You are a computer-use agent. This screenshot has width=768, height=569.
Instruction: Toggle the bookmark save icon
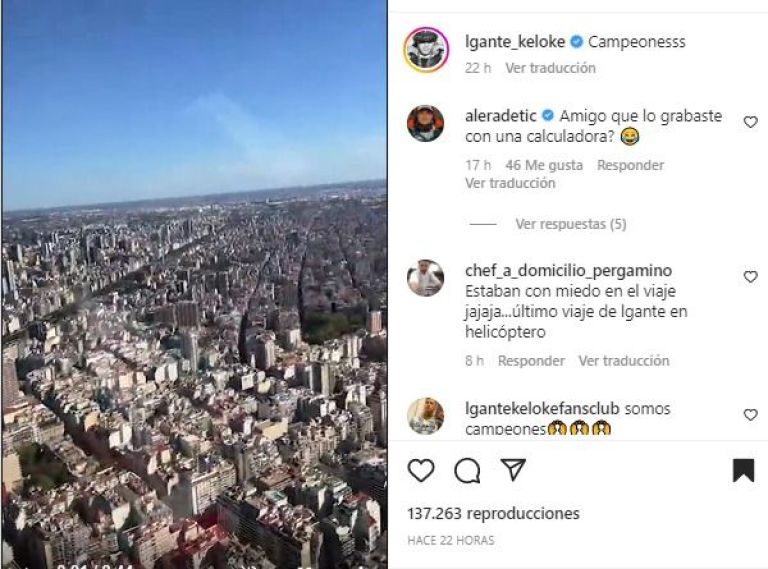[743, 470]
